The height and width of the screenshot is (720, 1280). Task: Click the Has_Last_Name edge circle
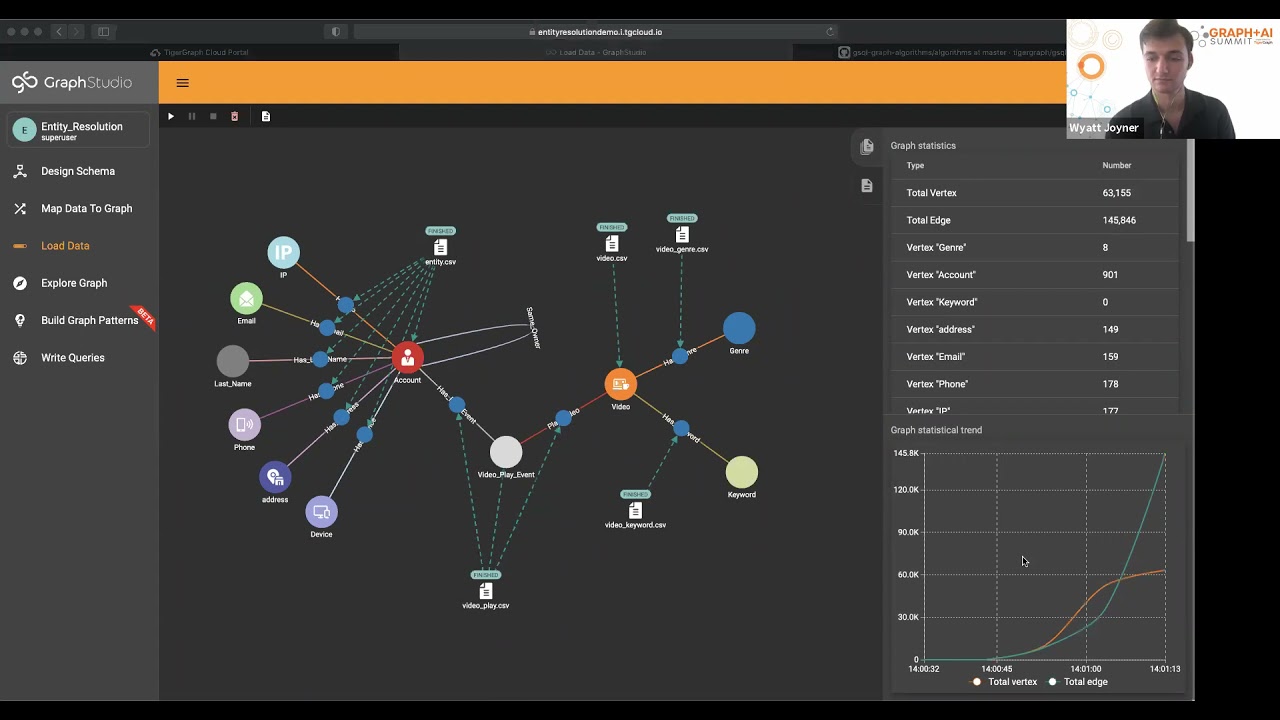[x=320, y=359]
